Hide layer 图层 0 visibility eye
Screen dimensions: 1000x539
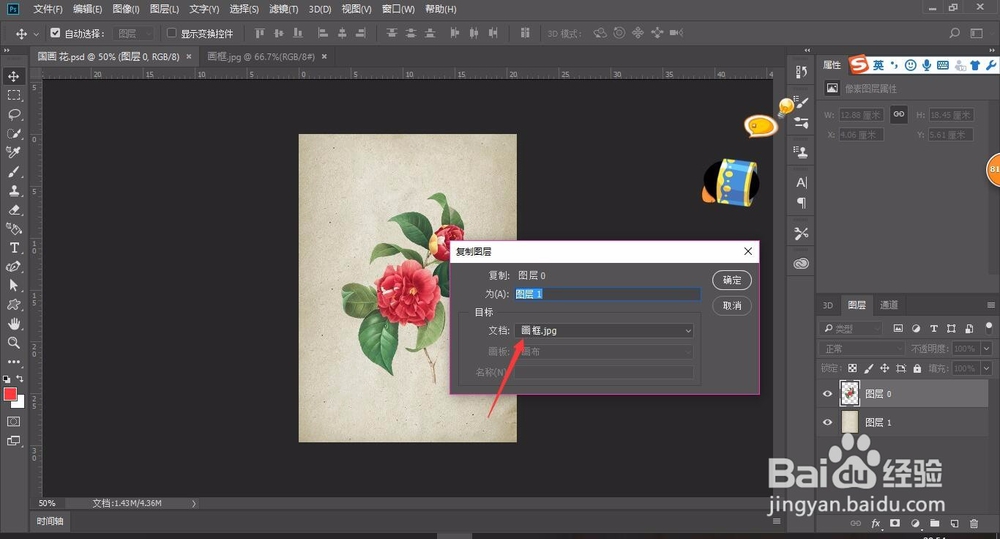coord(828,394)
